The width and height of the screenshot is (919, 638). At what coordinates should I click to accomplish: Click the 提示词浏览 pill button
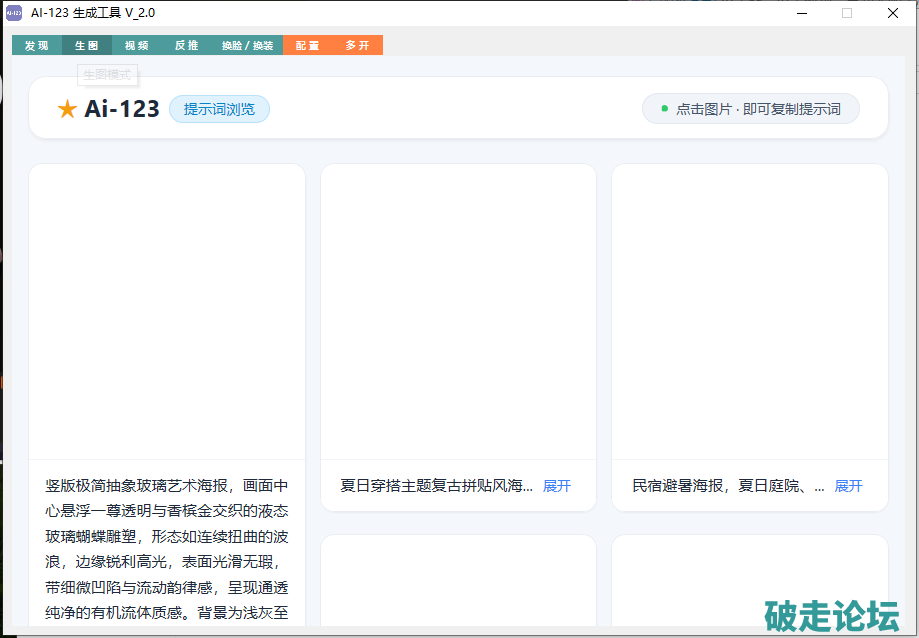pyautogui.click(x=219, y=109)
